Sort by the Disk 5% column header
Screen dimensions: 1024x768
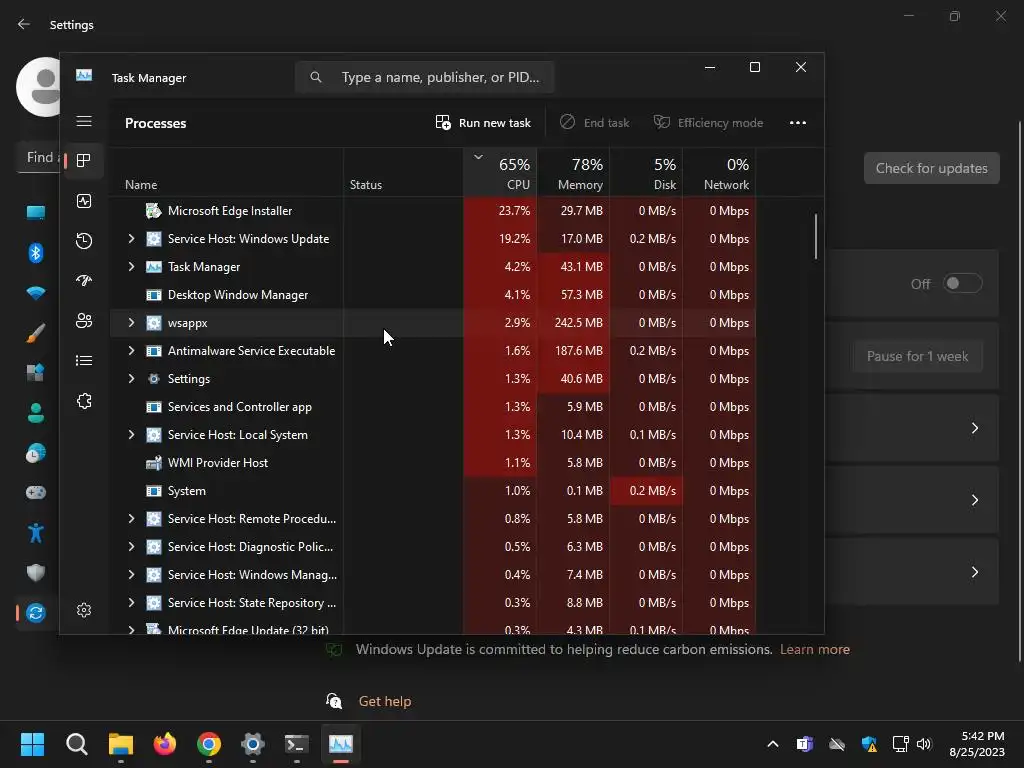click(x=647, y=173)
